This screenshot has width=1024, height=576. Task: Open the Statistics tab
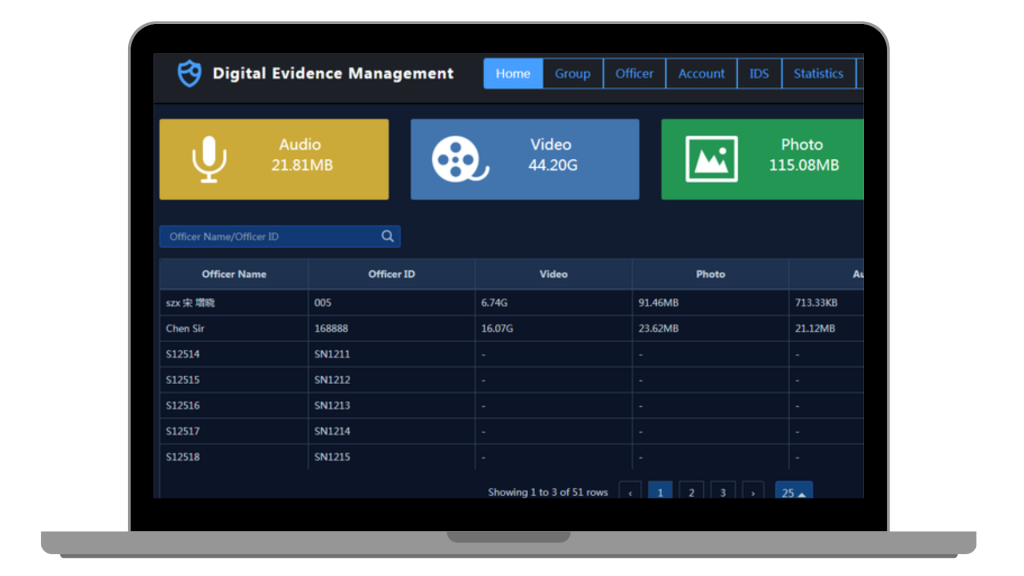pos(818,74)
